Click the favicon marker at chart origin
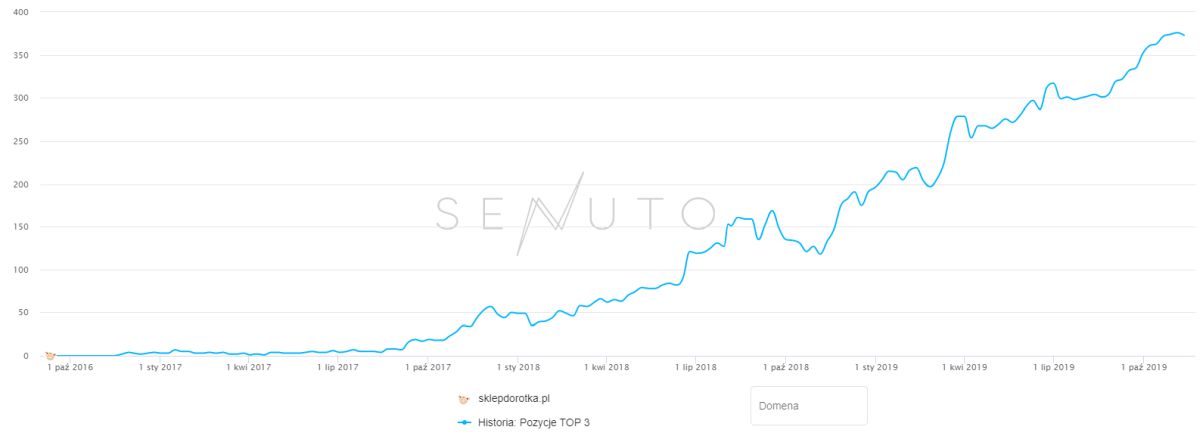Screen dimensions: 1200x433 [49, 355]
